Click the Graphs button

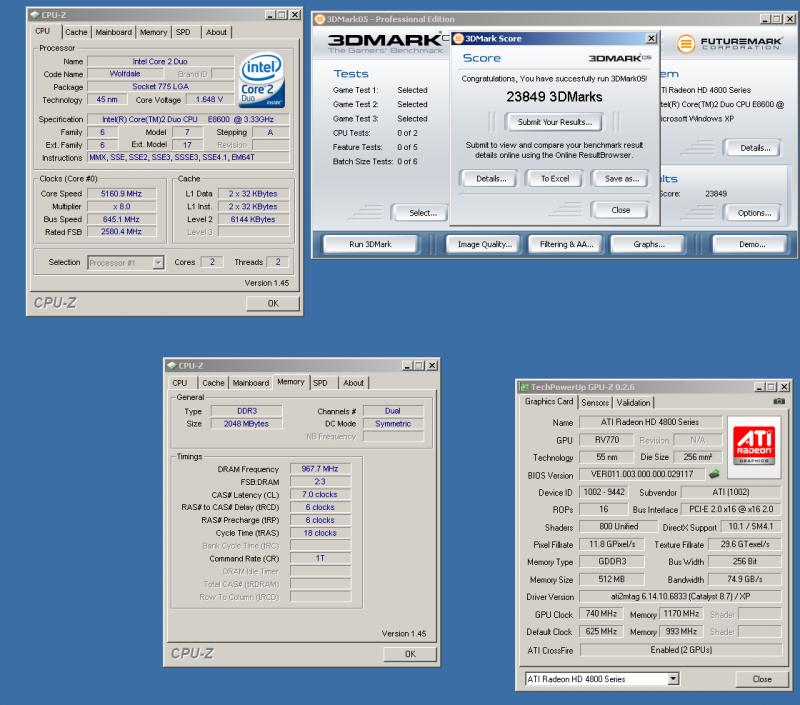point(648,244)
